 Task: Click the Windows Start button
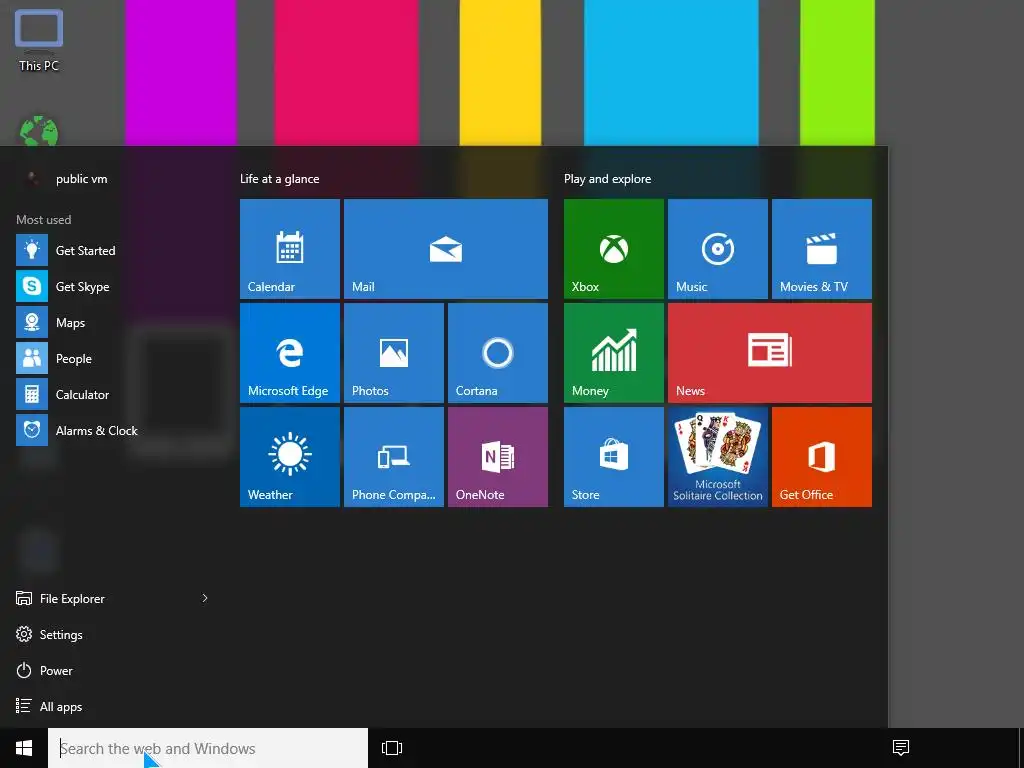(x=24, y=748)
